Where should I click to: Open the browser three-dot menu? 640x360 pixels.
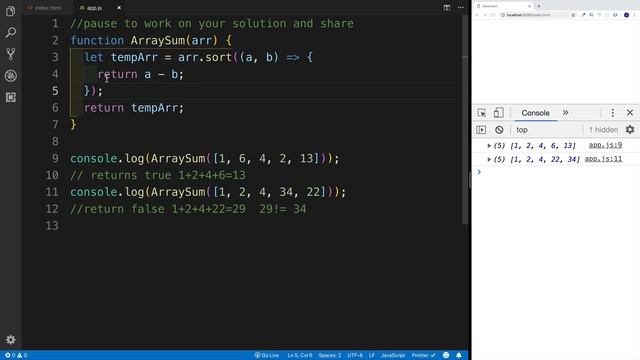click(635, 15)
